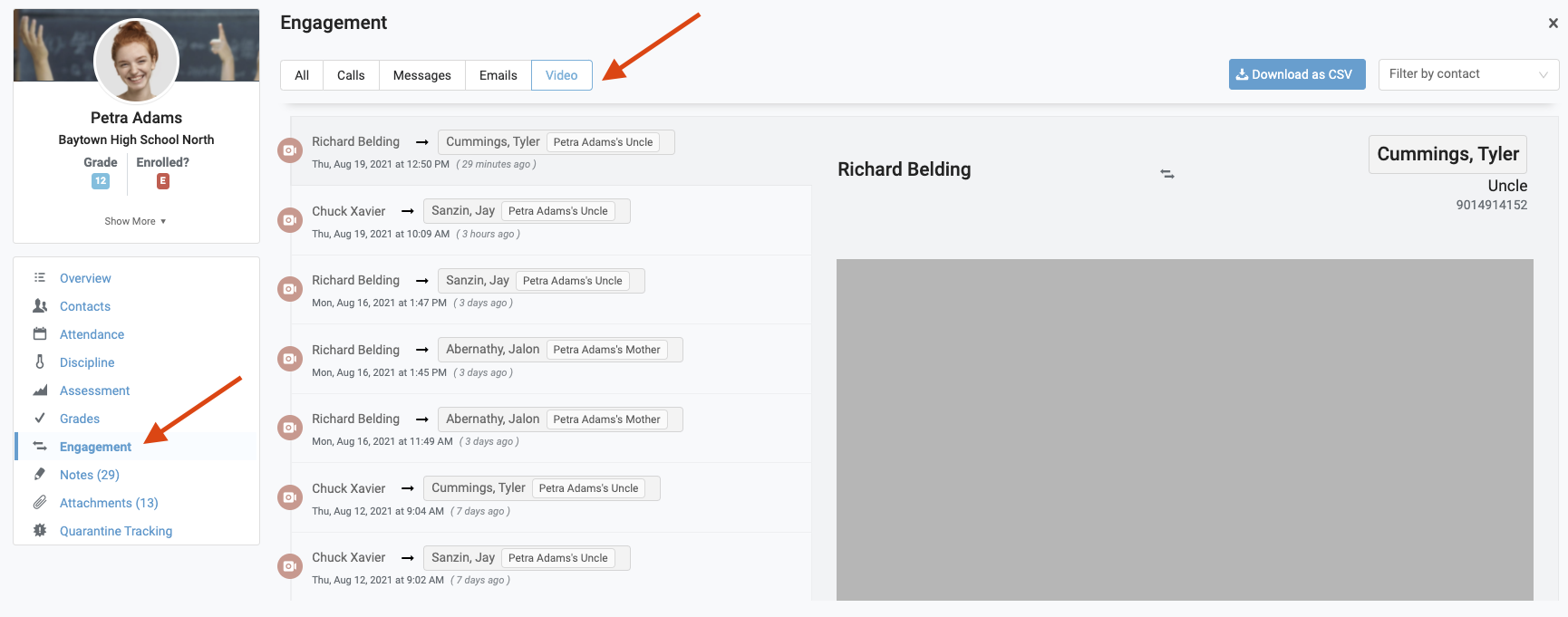Viewport: 1568px width, 617px height.
Task: Select the Video tab
Action: click(x=562, y=75)
